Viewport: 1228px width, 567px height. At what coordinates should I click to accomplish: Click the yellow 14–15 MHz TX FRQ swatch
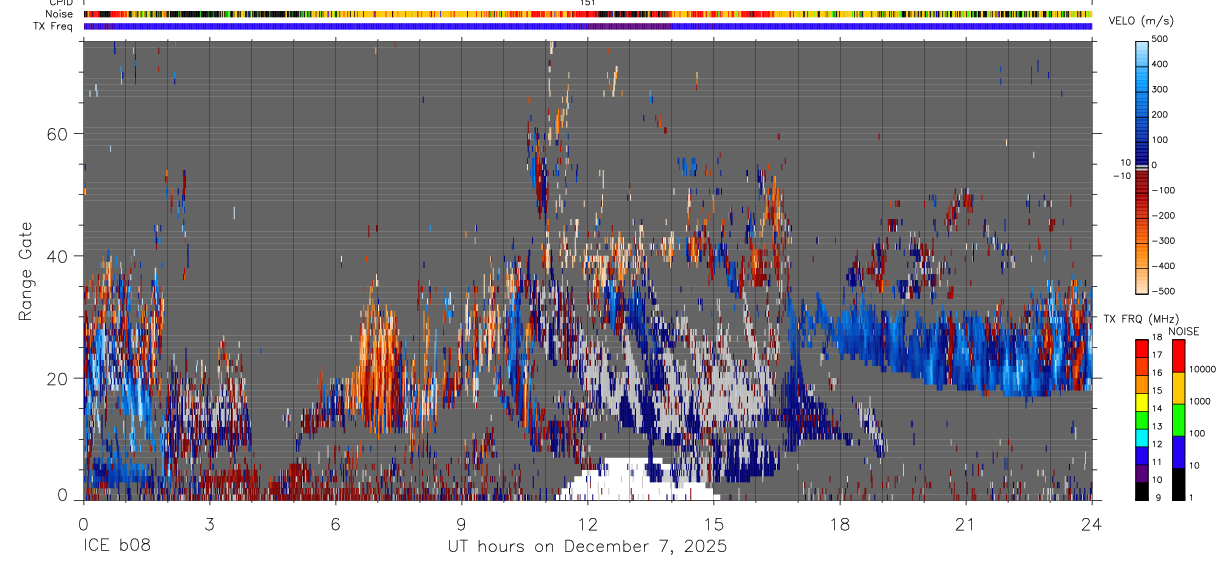tap(1142, 400)
